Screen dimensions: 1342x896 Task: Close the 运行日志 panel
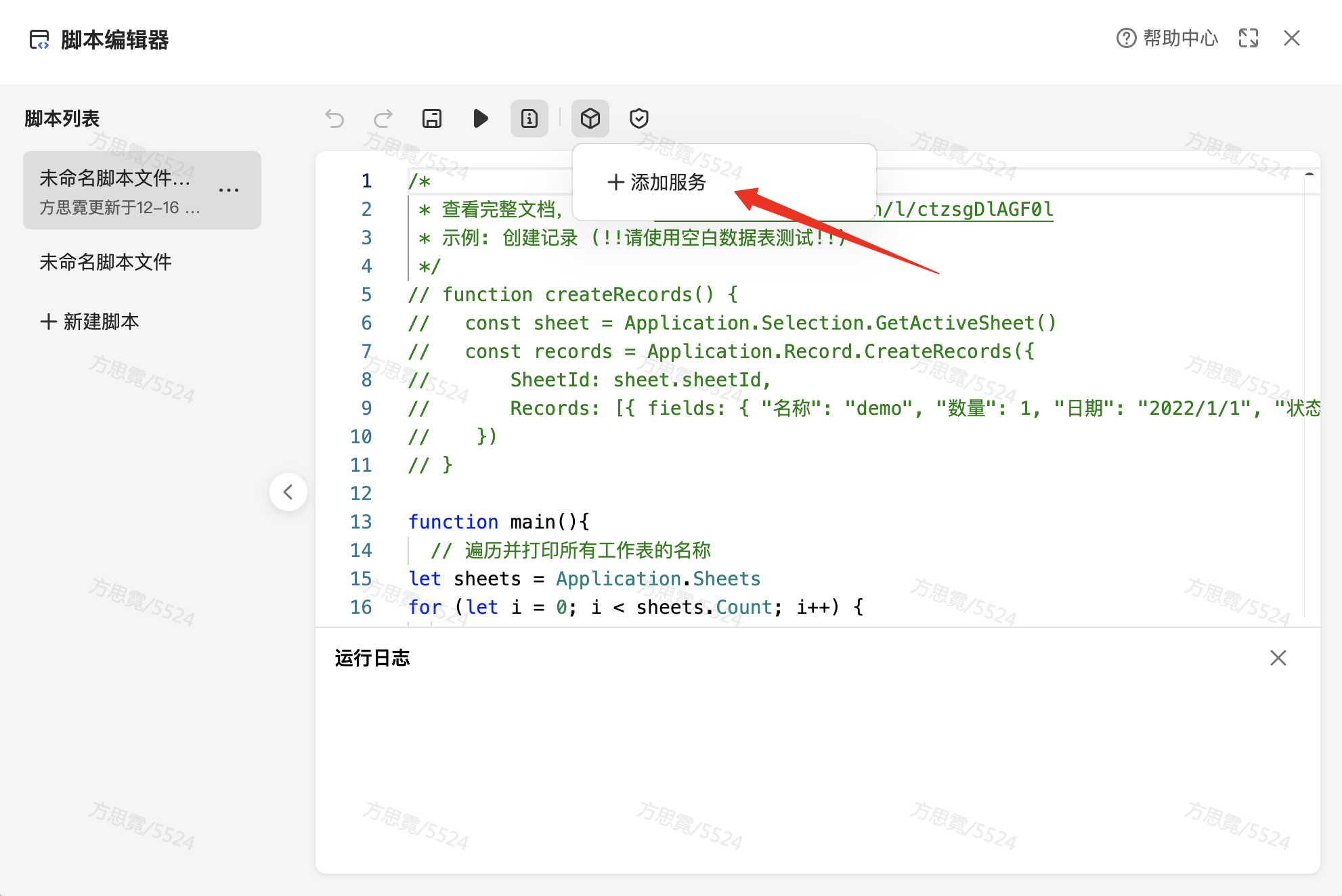point(1278,658)
